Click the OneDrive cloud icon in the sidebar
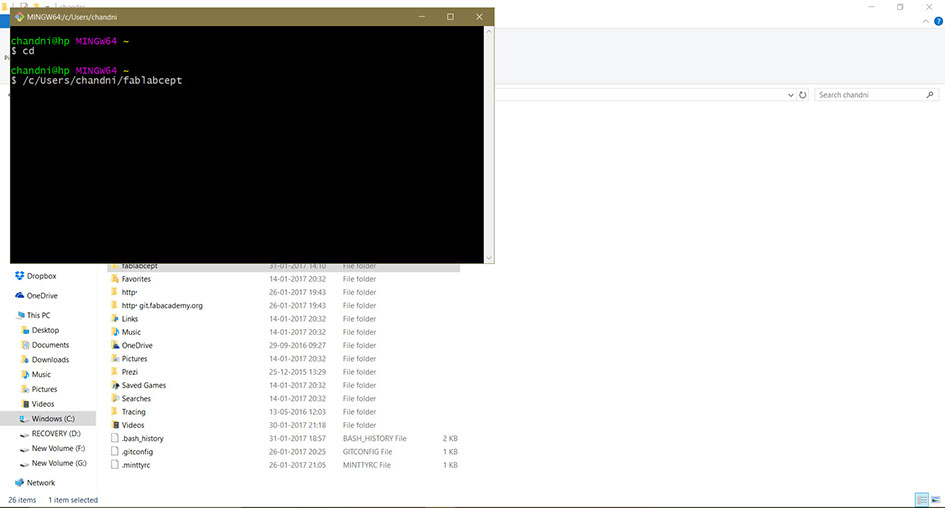 (x=19, y=295)
